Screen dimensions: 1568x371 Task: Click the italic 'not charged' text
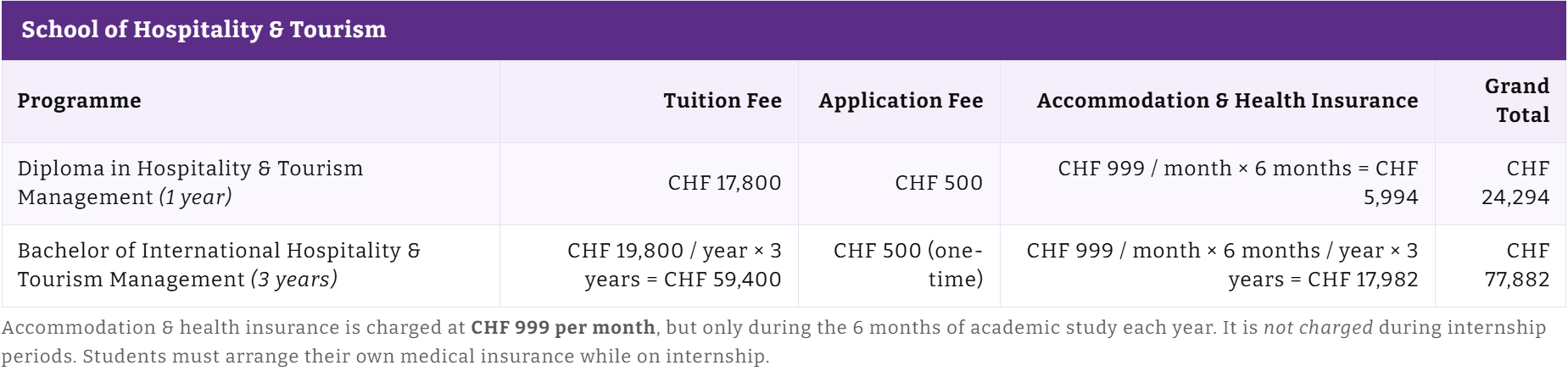(x=1318, y=328)
